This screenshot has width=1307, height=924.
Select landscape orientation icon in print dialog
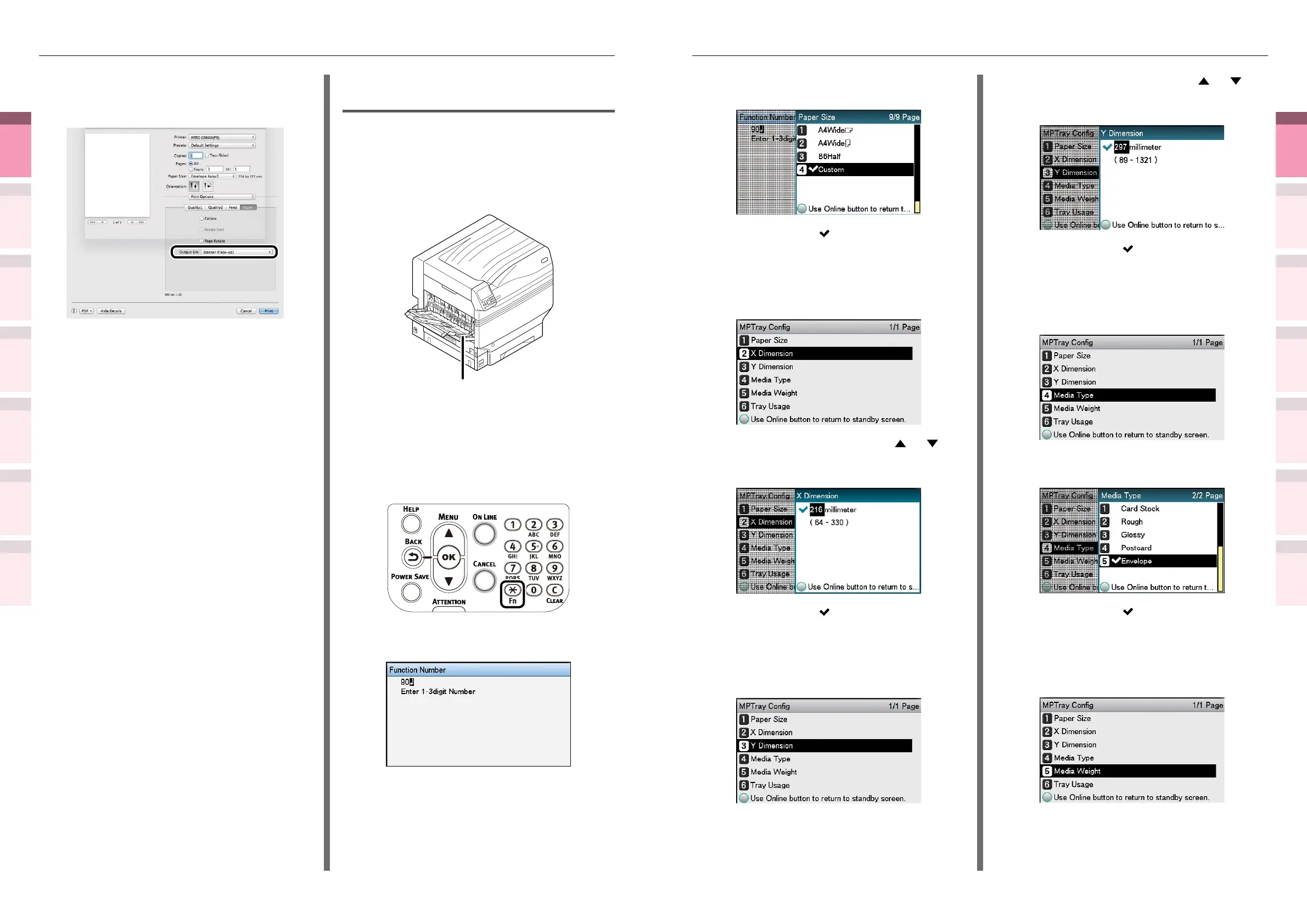coord(208,186)
